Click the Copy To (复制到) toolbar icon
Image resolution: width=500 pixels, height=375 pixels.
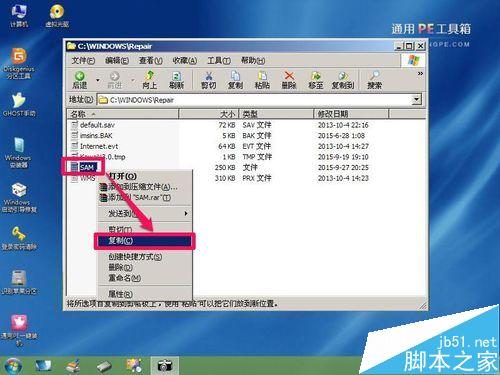pos(343,80)
